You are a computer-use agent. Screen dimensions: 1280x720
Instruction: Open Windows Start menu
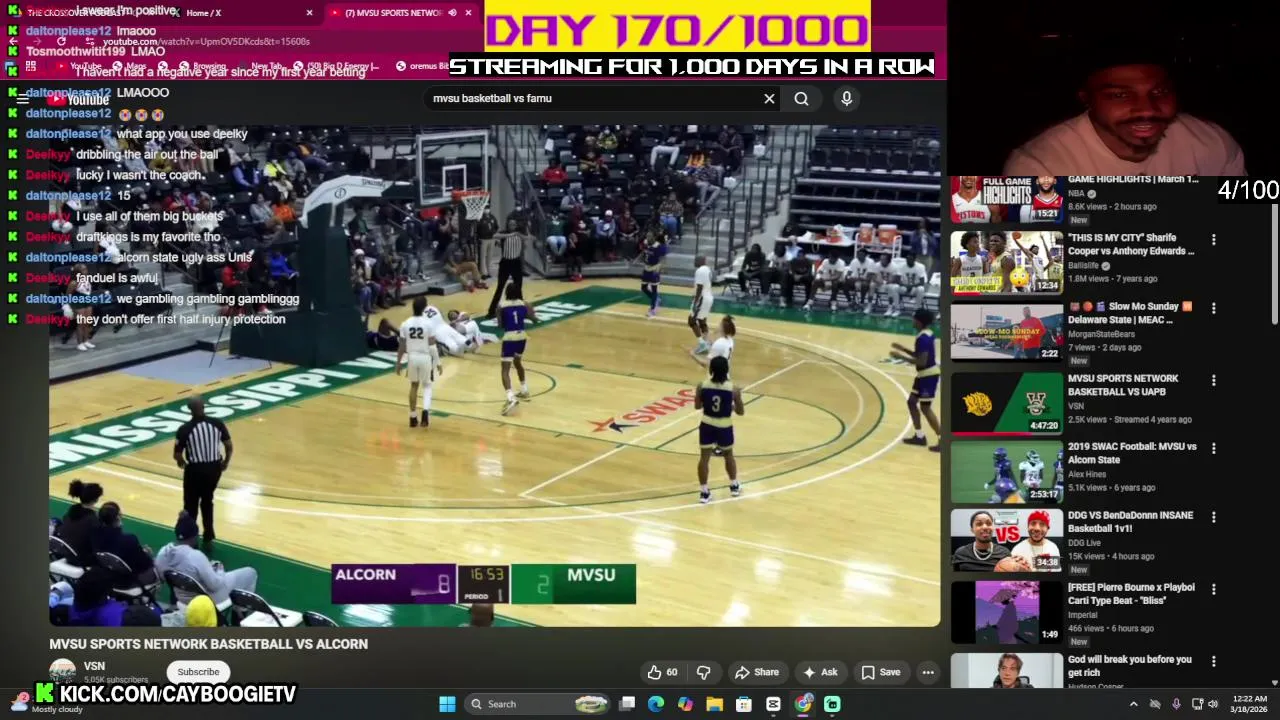447,704
